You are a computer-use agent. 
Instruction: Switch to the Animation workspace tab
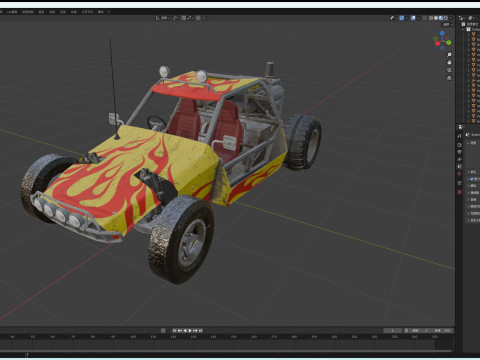[52, 12]
